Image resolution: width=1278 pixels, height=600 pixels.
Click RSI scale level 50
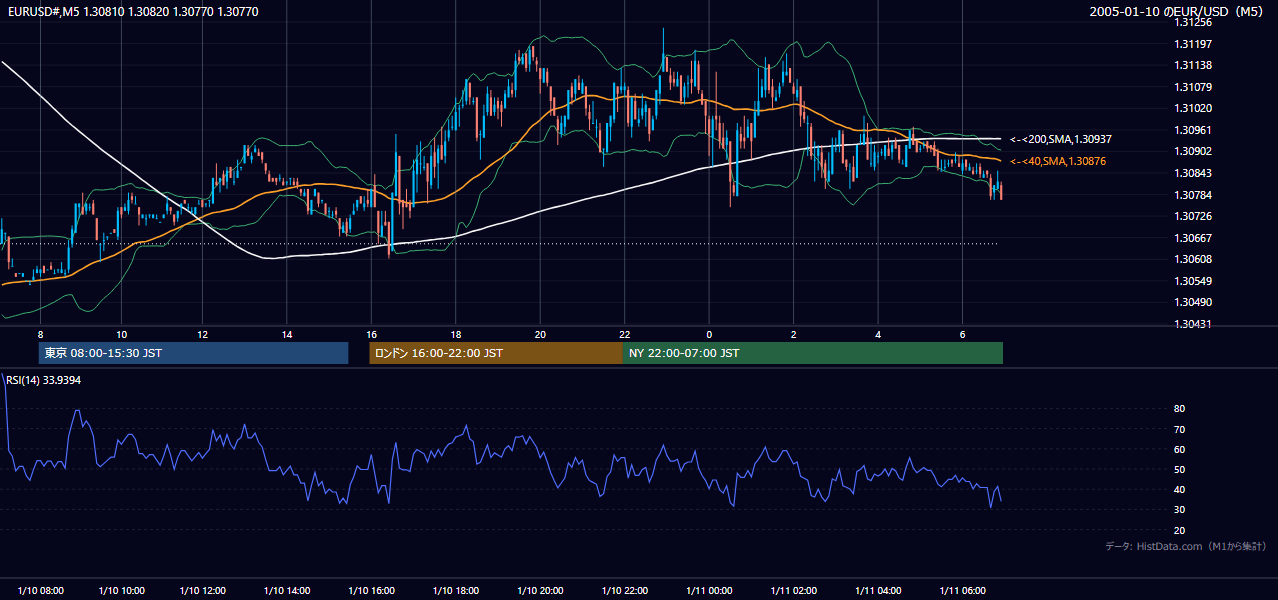[1180, 469]
